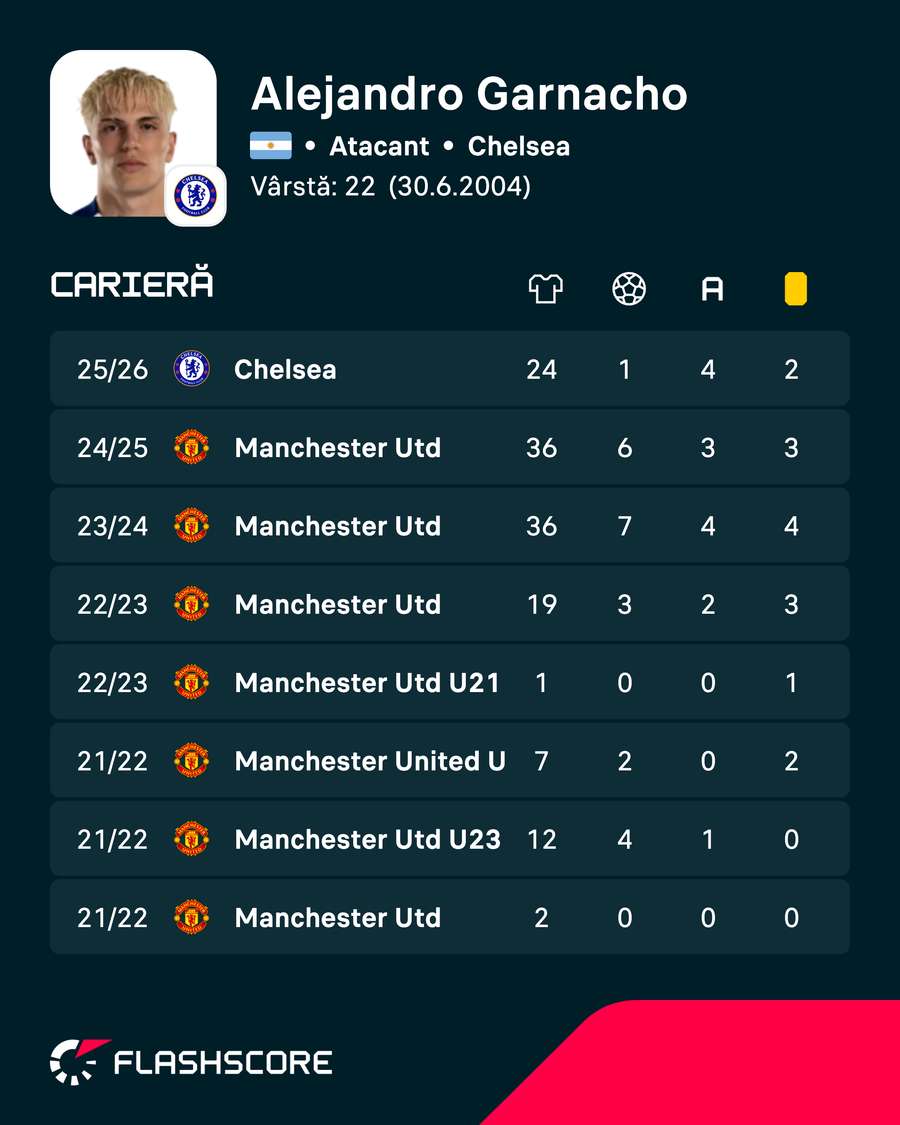
Task: Click the Chelsea crest in 25/26 row
Action: [x=192, y=369]
